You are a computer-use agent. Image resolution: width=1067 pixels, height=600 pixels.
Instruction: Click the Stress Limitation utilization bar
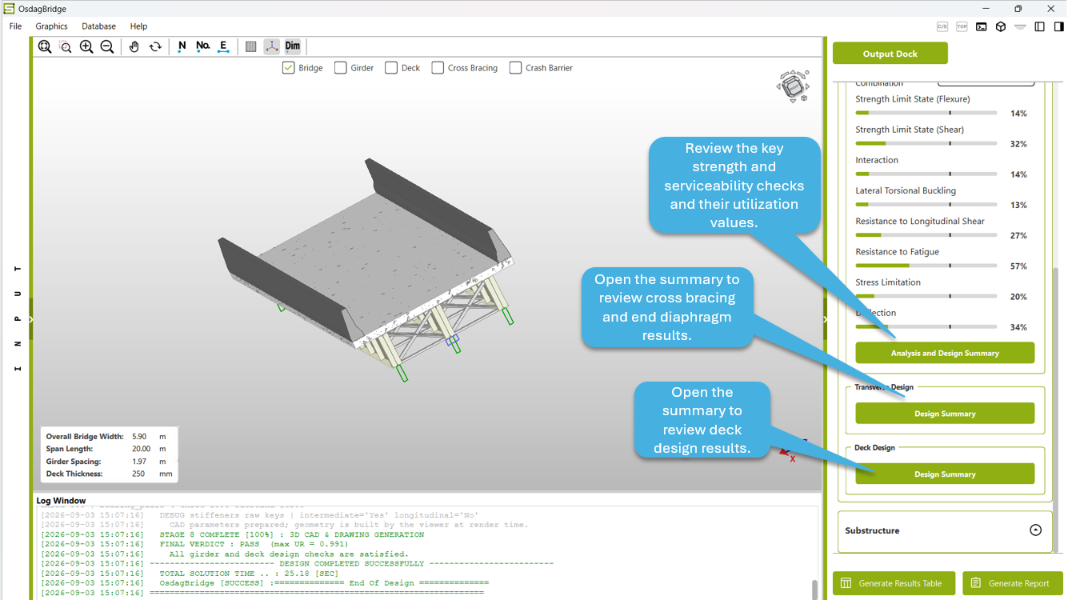[926, 296]
